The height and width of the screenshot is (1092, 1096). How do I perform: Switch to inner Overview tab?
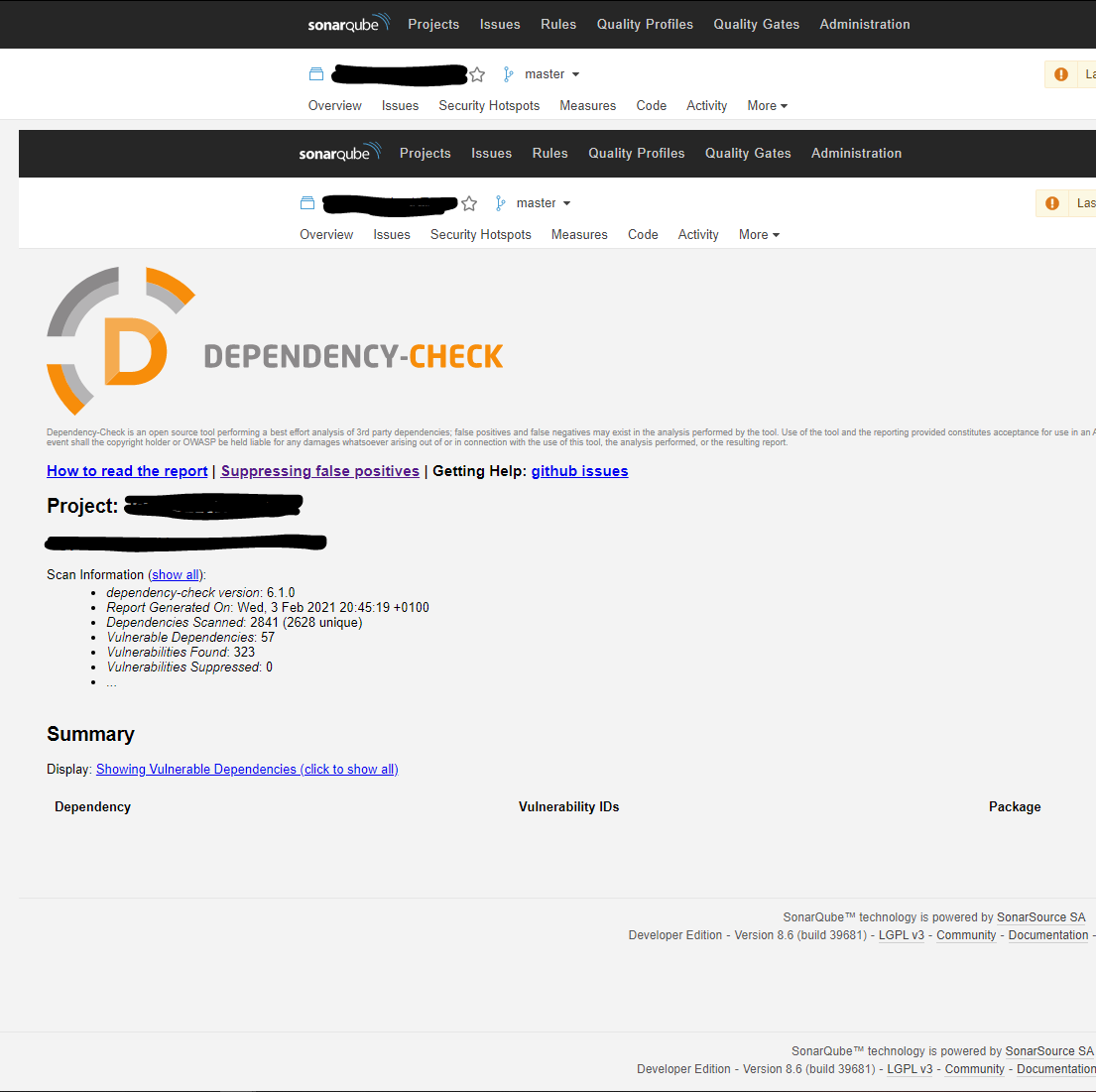coord(326,234)
